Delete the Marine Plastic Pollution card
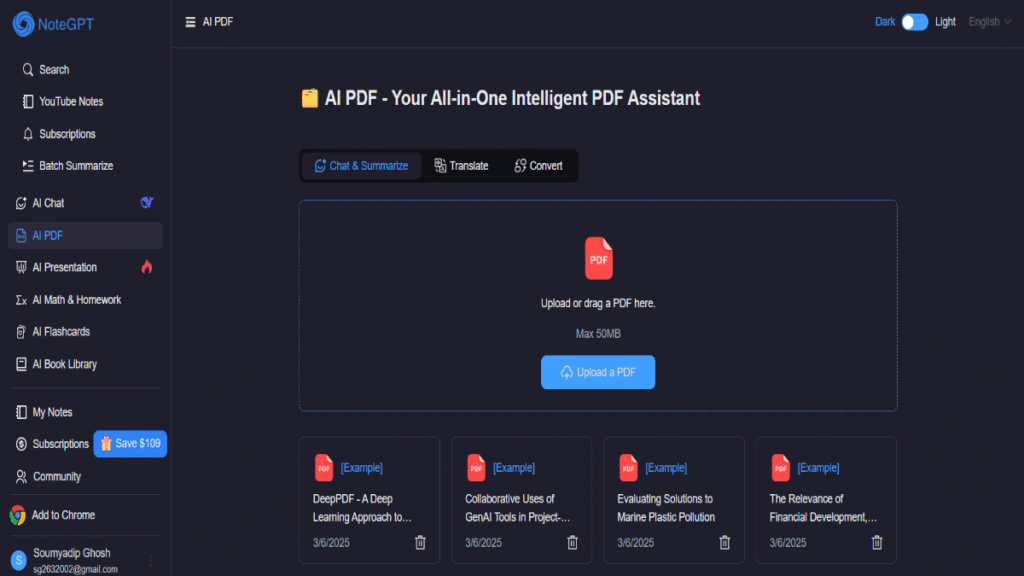Image resolution: width=1024 pixels, height=576 pixels. pos(724,543)
